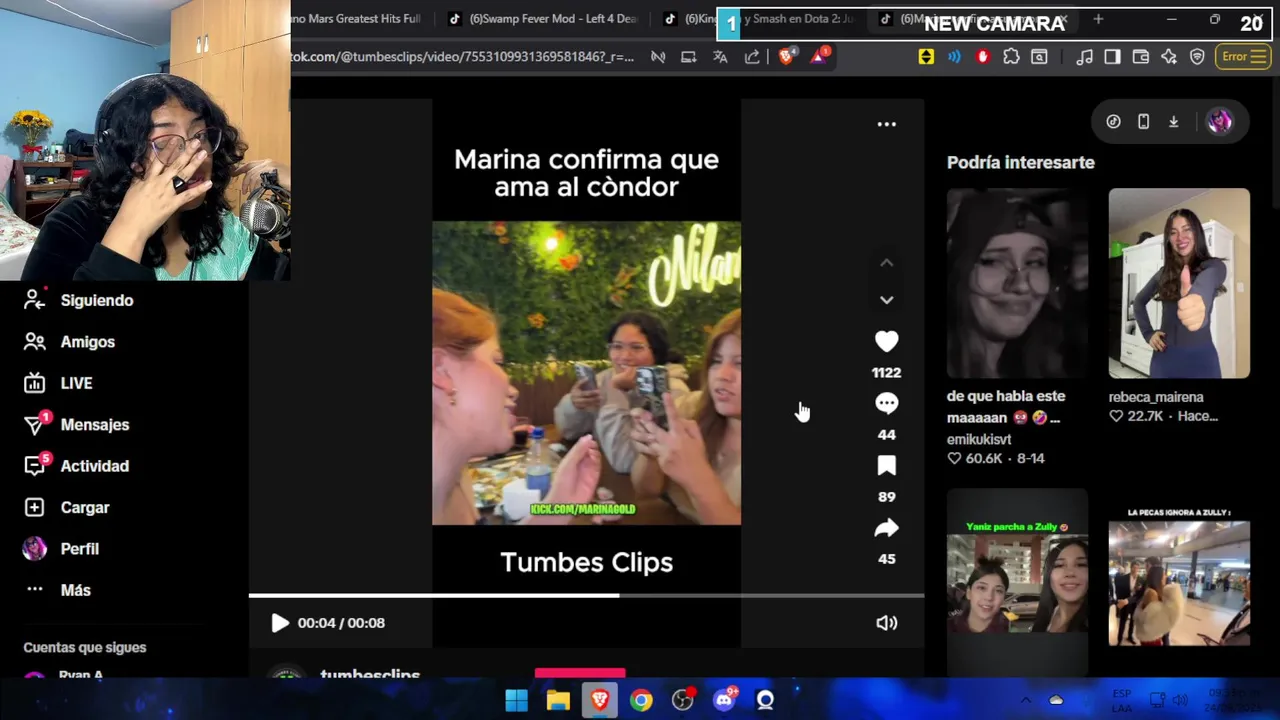Open the Brave Wallet icon
This screenshot has height=720, width=1280.
(1140, 57)
